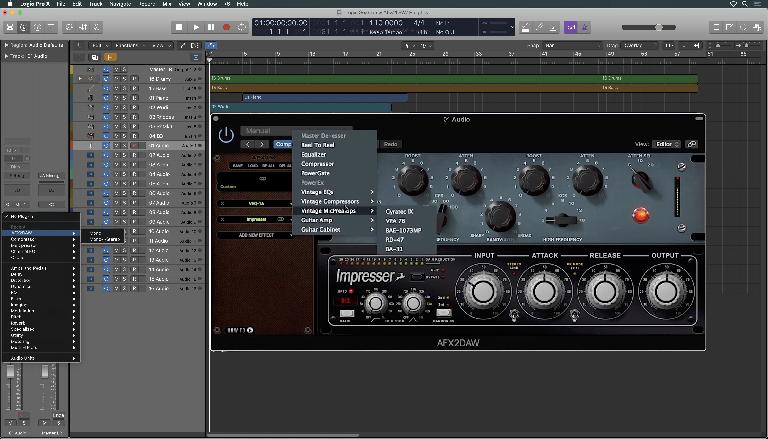768x439 pixels.
Task: Click the plugin power bypass button
Action: (x=226, y=135)
